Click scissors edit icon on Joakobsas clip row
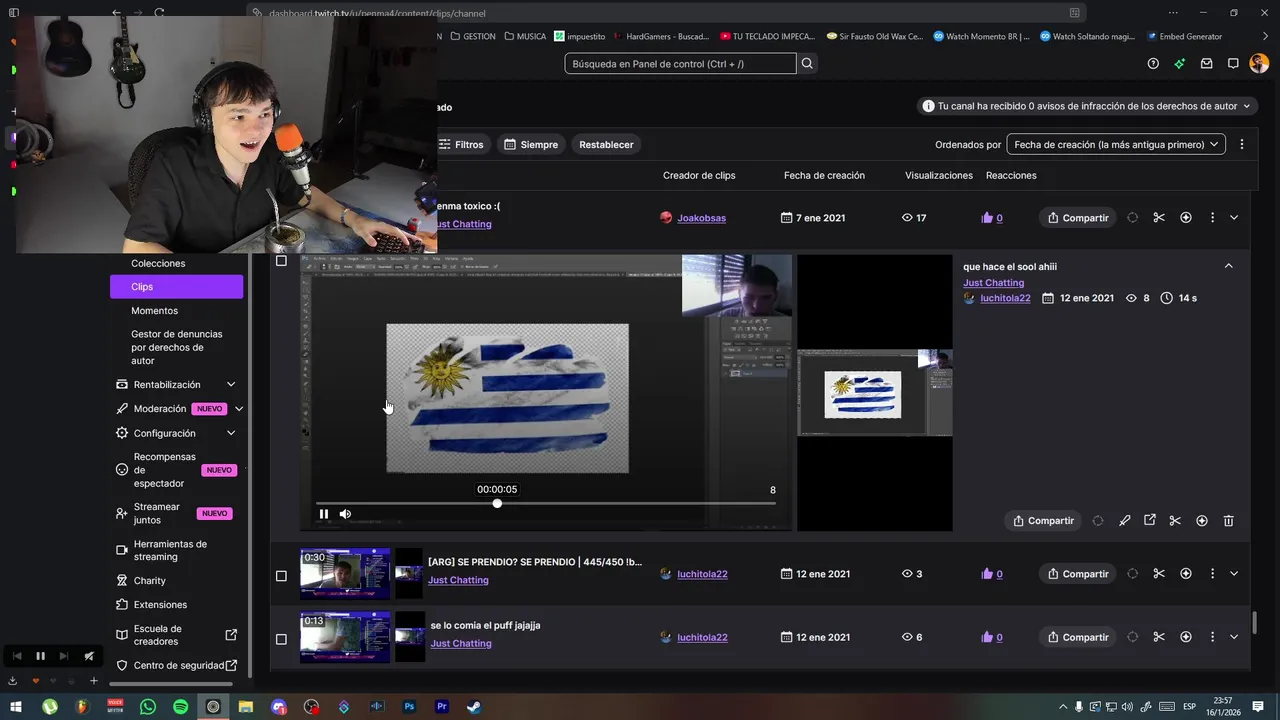The image size is (1280, 720). coord(1159,218)
